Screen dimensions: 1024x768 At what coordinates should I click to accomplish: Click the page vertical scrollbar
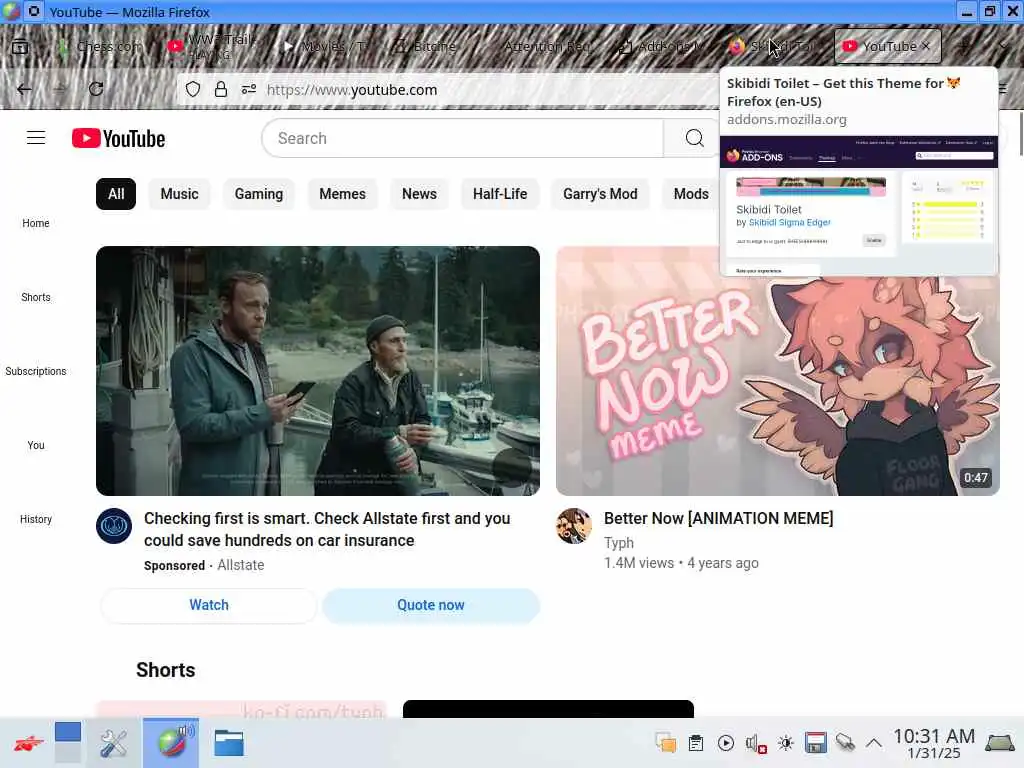pos(1020,134)
